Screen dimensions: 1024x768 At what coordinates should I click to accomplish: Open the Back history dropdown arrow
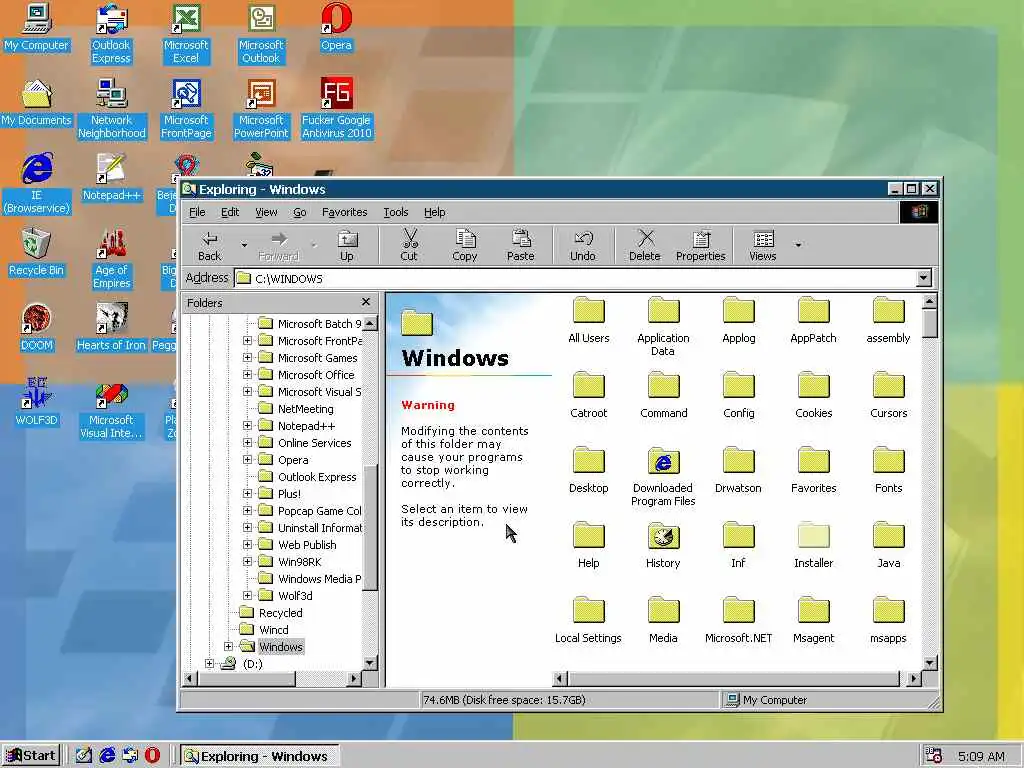coord(244,246)
